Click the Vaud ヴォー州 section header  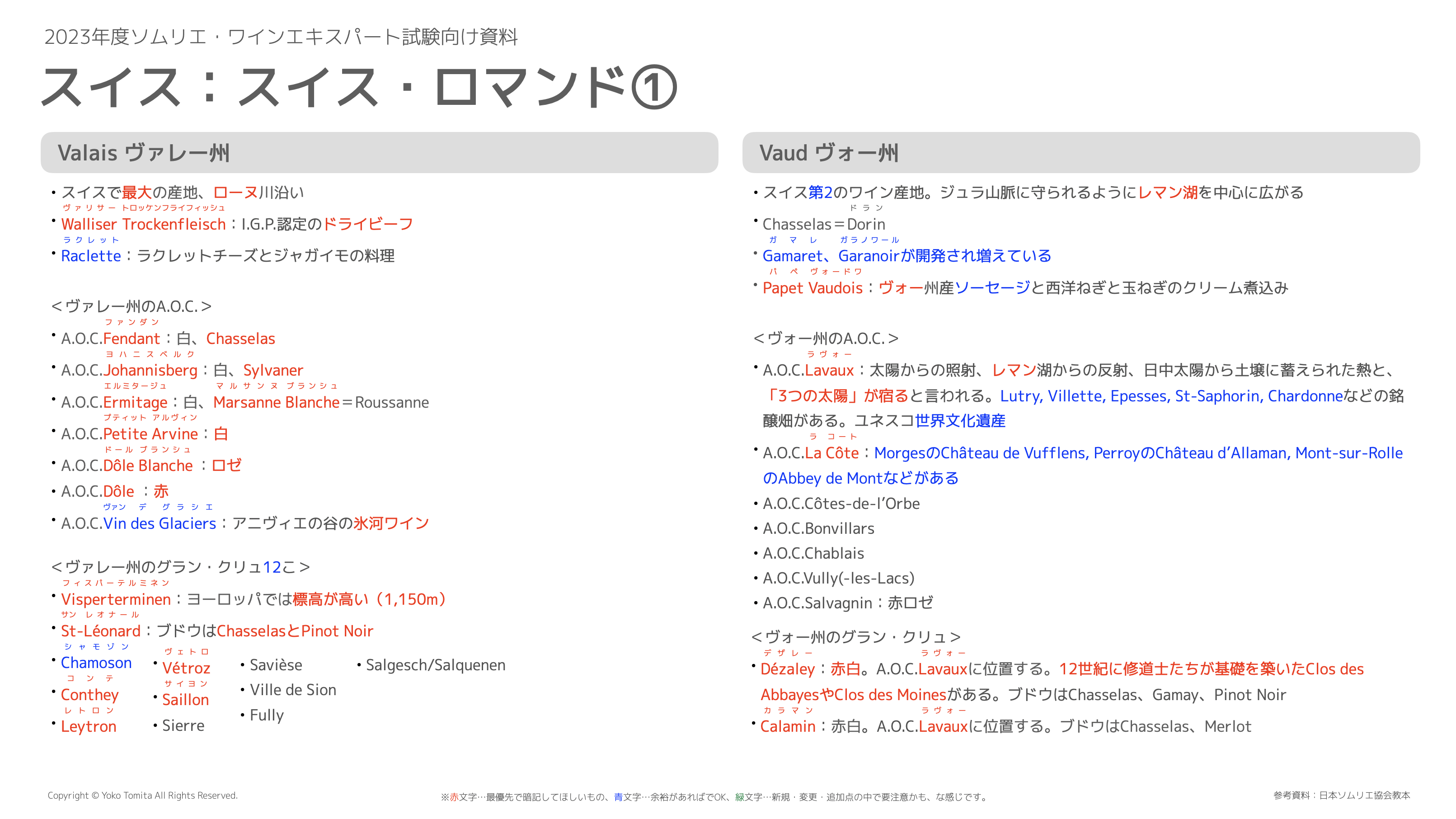pos(1080,153)
